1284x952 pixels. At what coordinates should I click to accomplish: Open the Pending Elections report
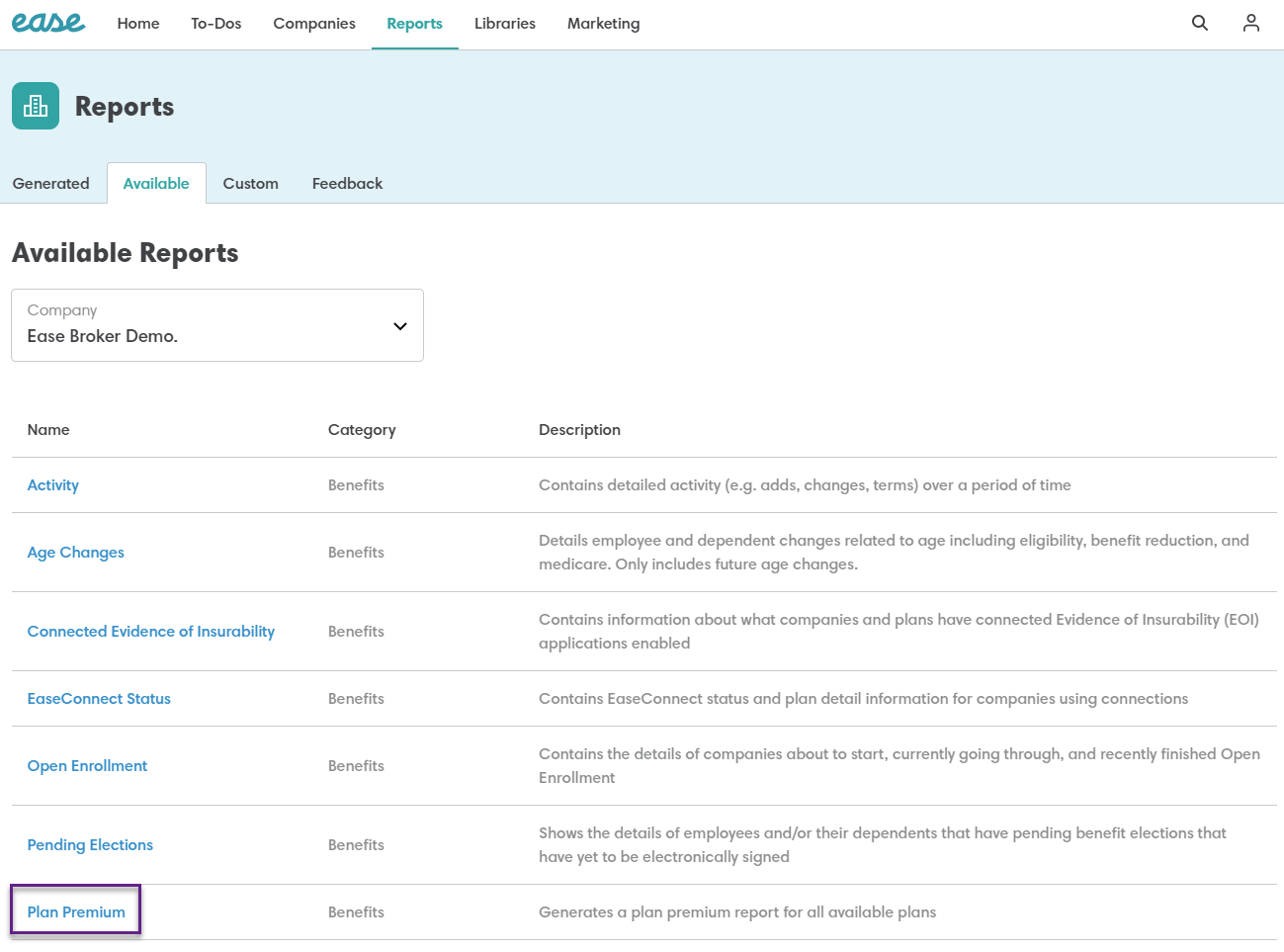(90, 845)
